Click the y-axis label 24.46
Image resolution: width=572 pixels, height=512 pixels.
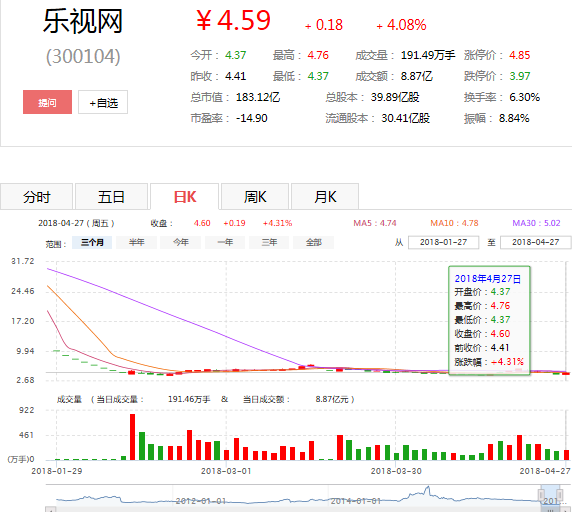[x=23, y=291]
